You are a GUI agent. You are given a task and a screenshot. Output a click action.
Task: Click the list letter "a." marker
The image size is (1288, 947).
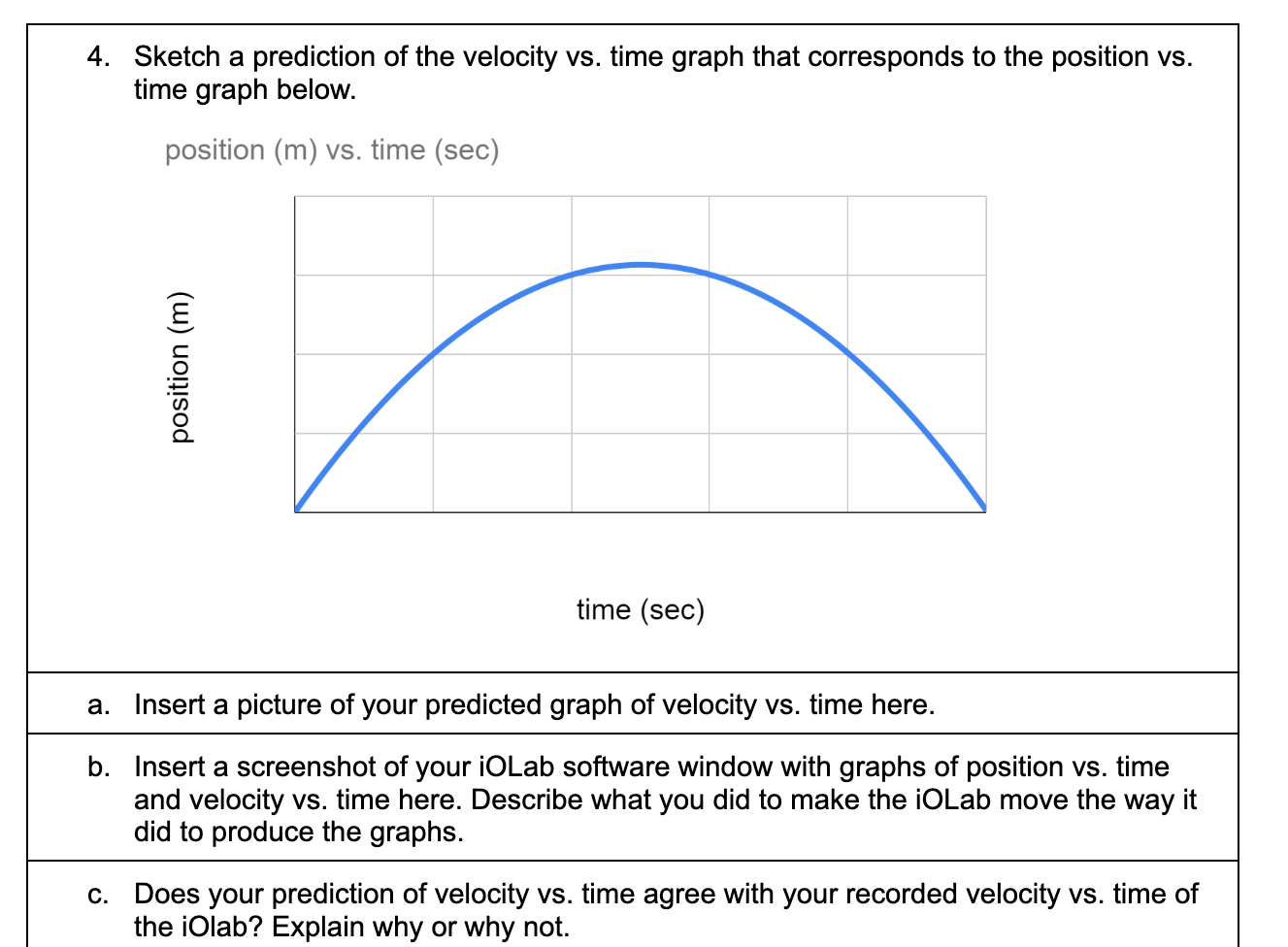[98, 704]
